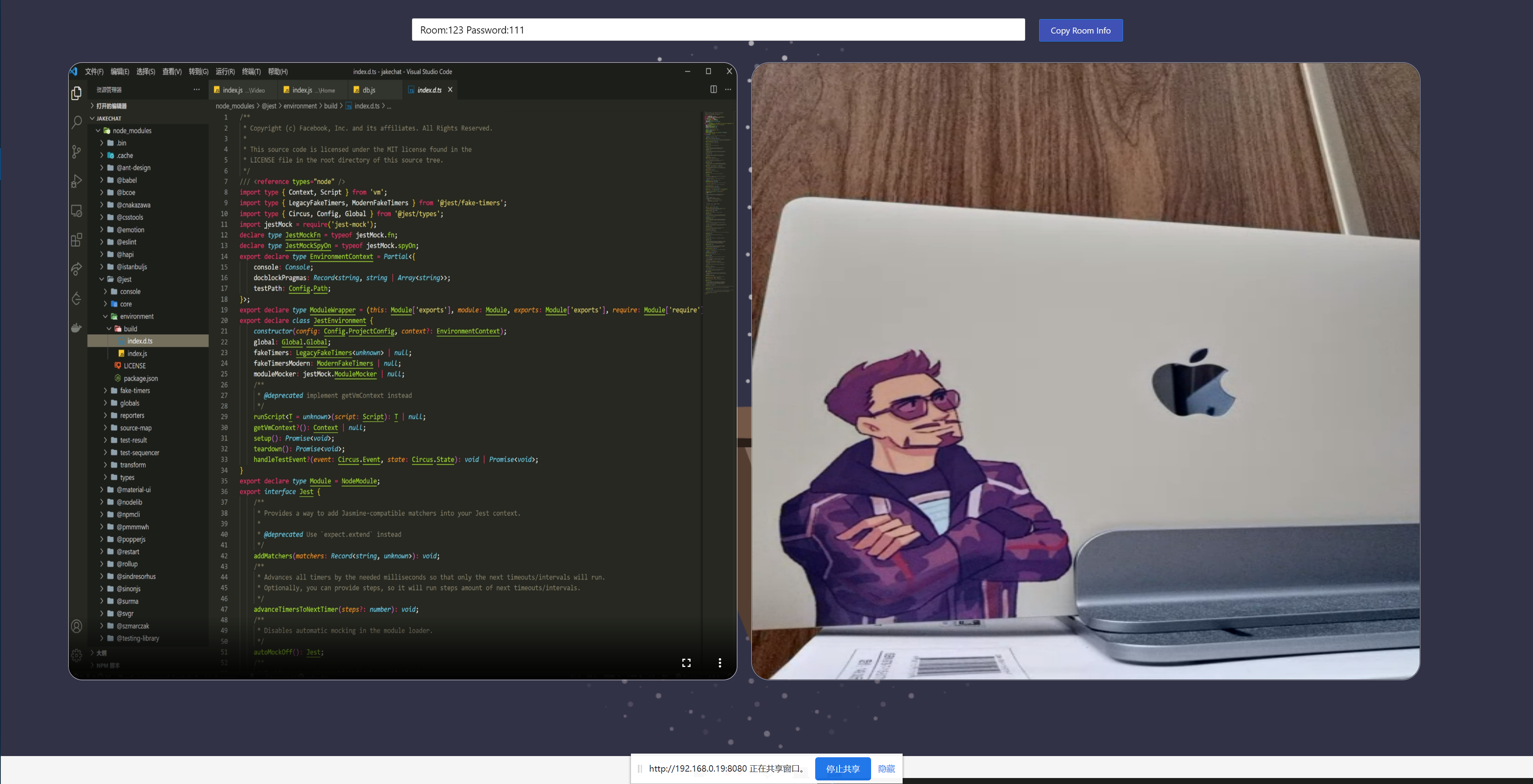
Task: Open the Extensions view icon
Action: click(76, 240)
